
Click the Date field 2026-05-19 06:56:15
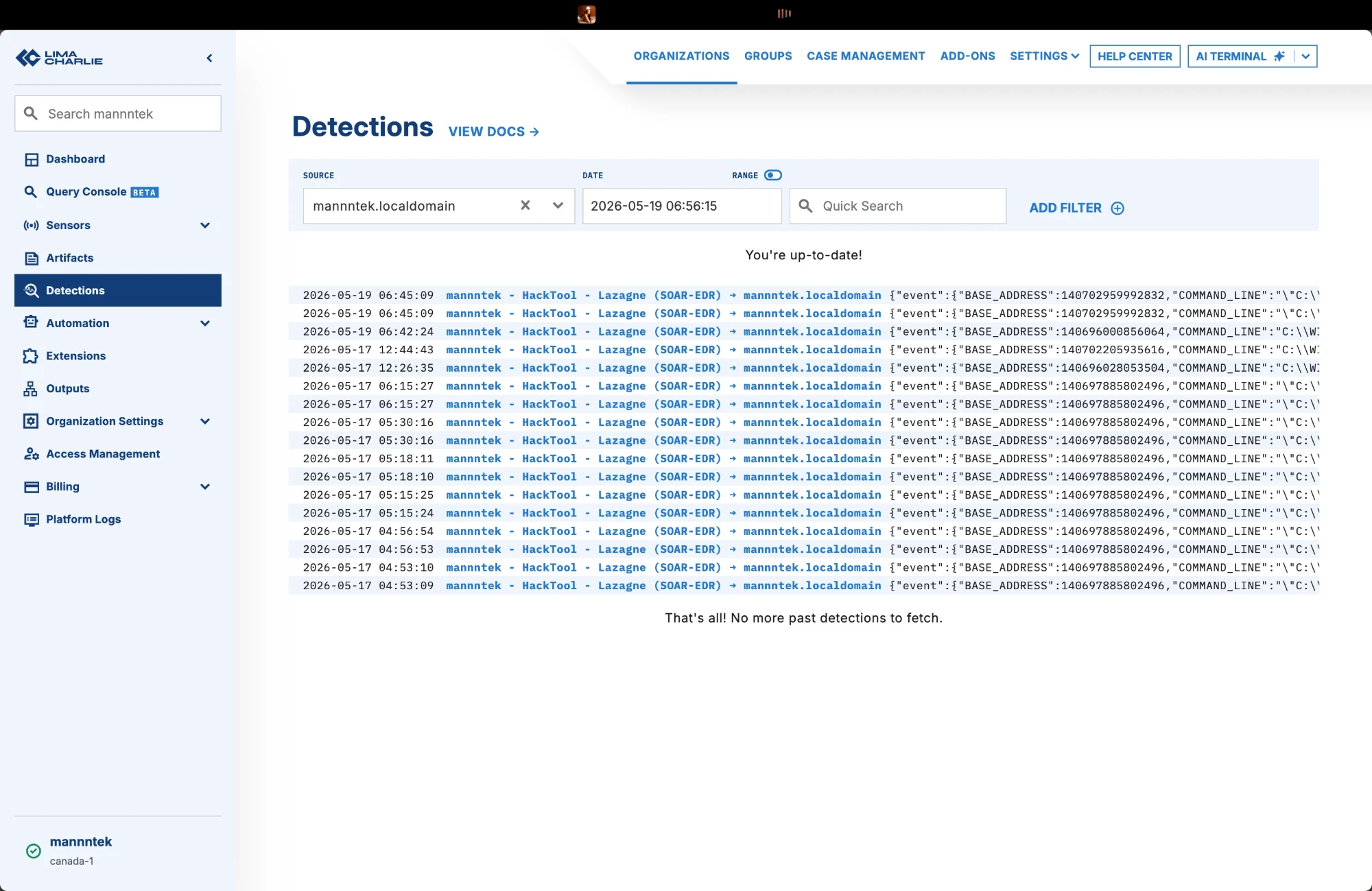tap(682, 206)
